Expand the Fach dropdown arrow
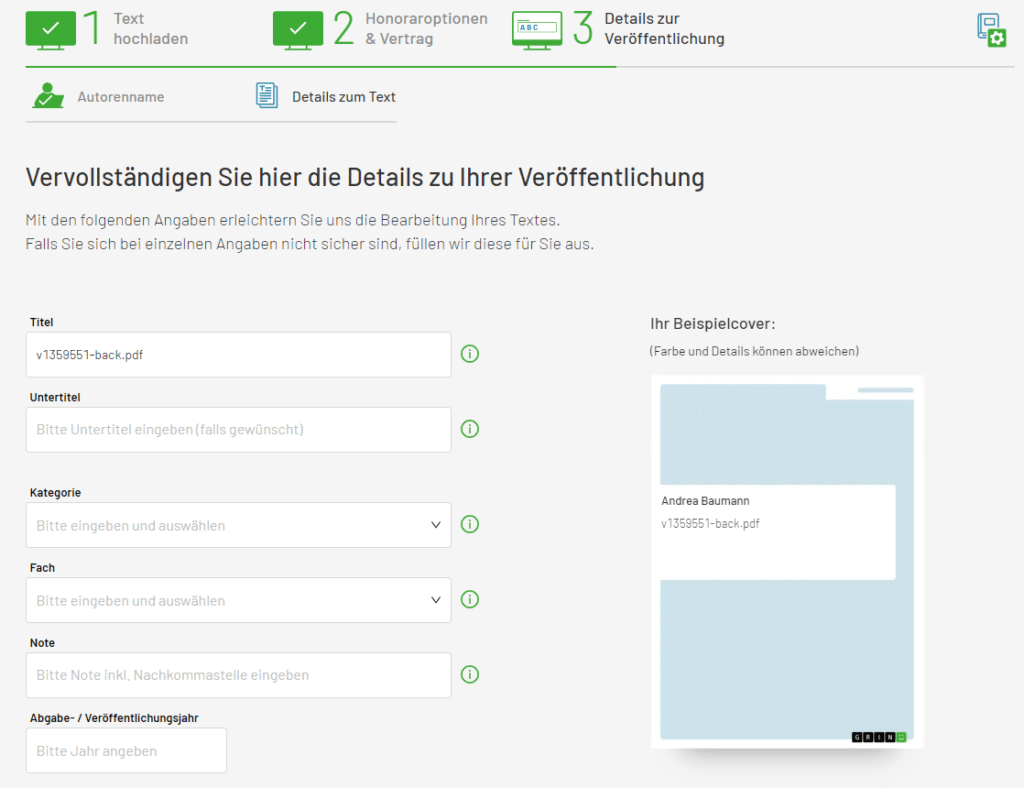 pyautogui.click(x=436, y=600)
